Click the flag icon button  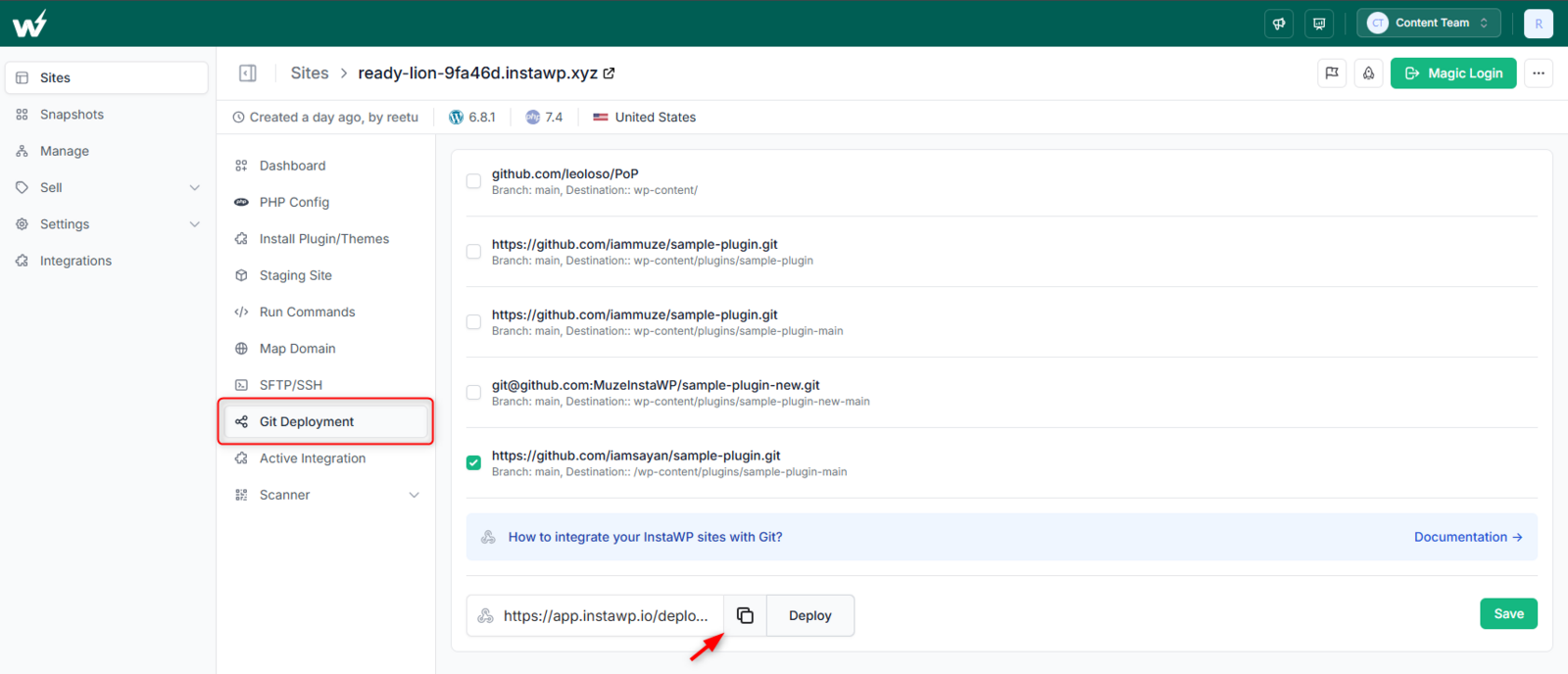click(1332, 73)
